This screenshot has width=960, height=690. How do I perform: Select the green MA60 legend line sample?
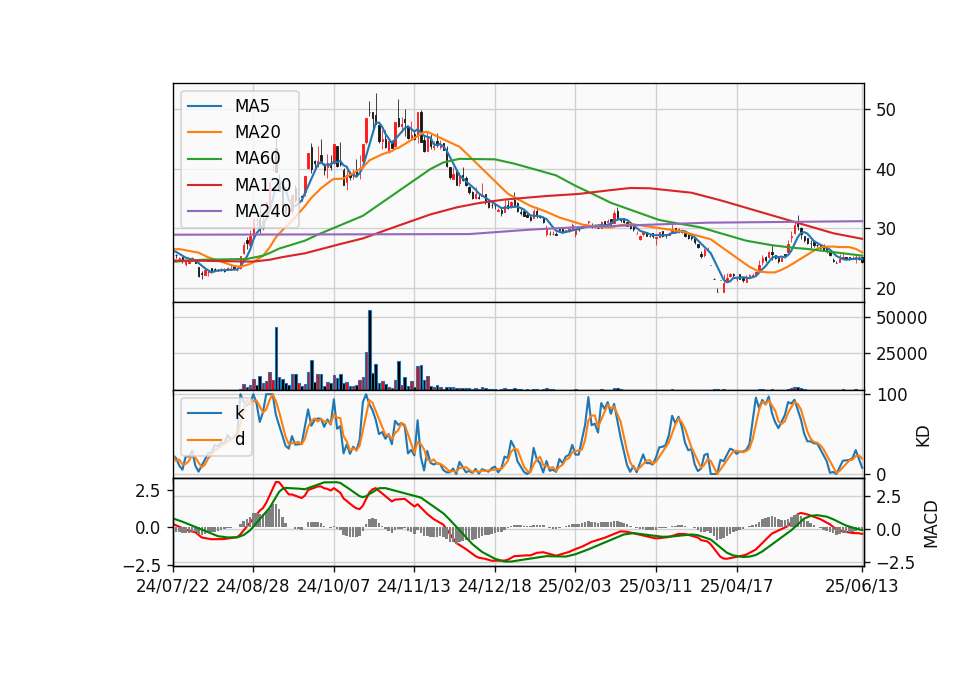point(204,159)
